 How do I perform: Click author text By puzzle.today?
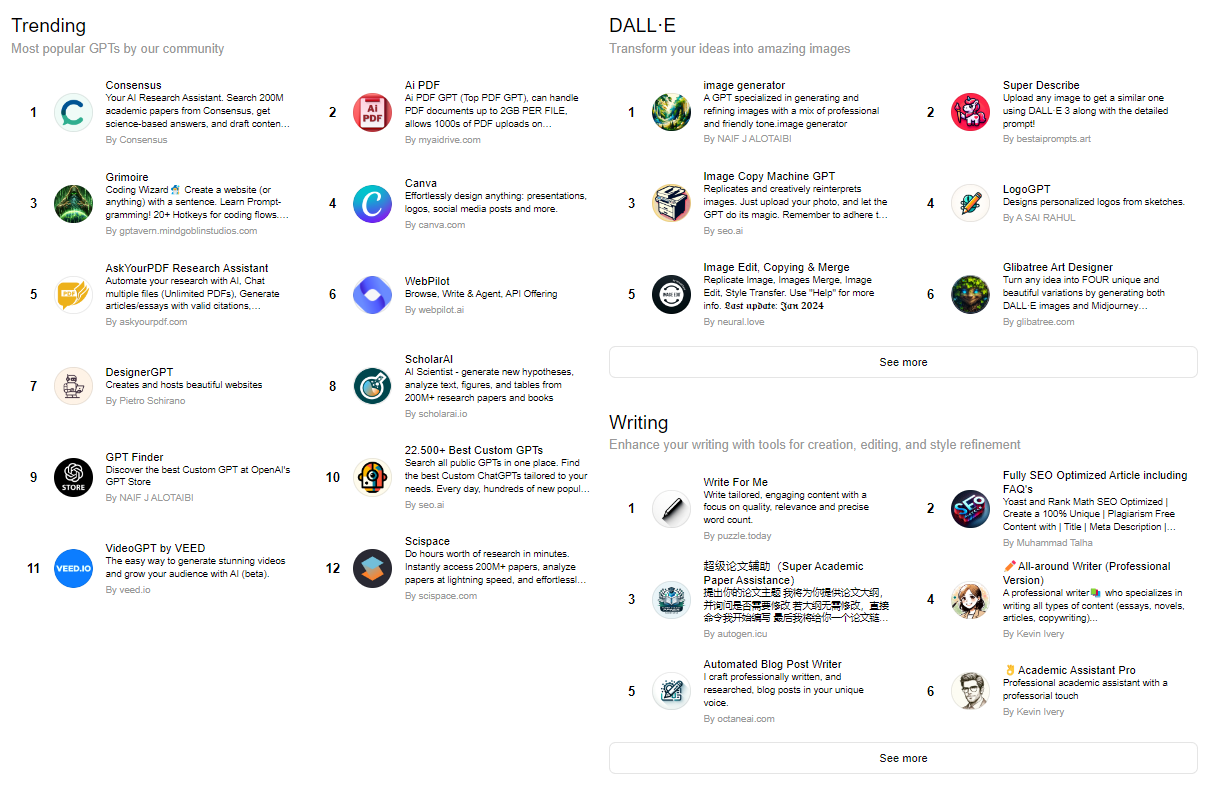tap(737, 537)
